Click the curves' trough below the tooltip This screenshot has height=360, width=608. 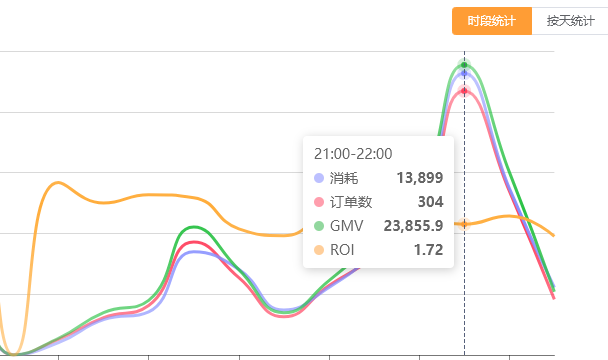tap(284, 313)
